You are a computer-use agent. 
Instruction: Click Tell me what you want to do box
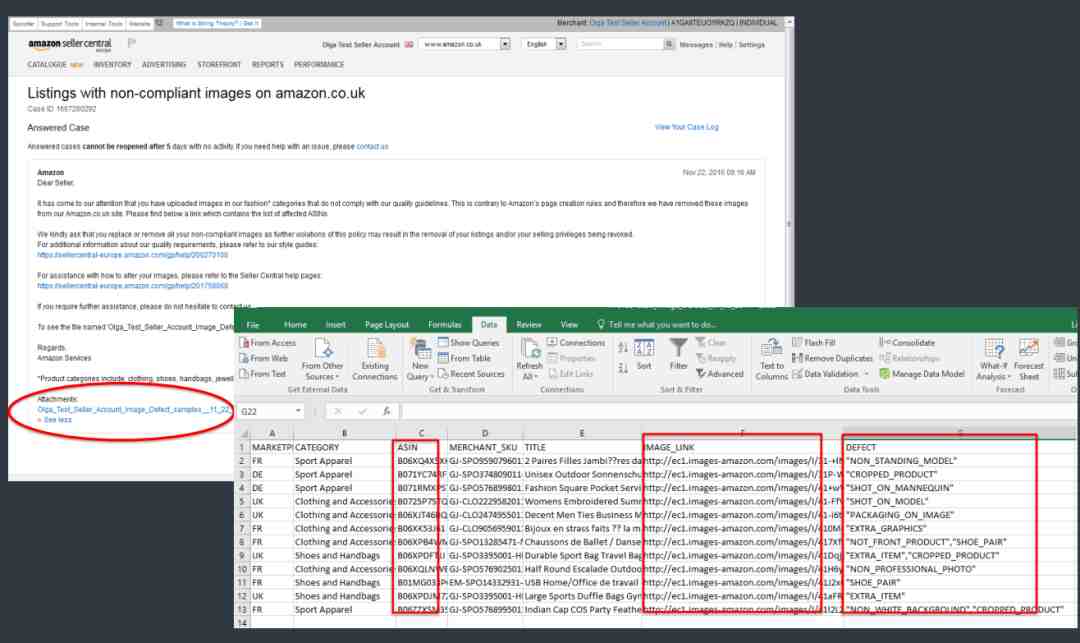click(656, 325)
